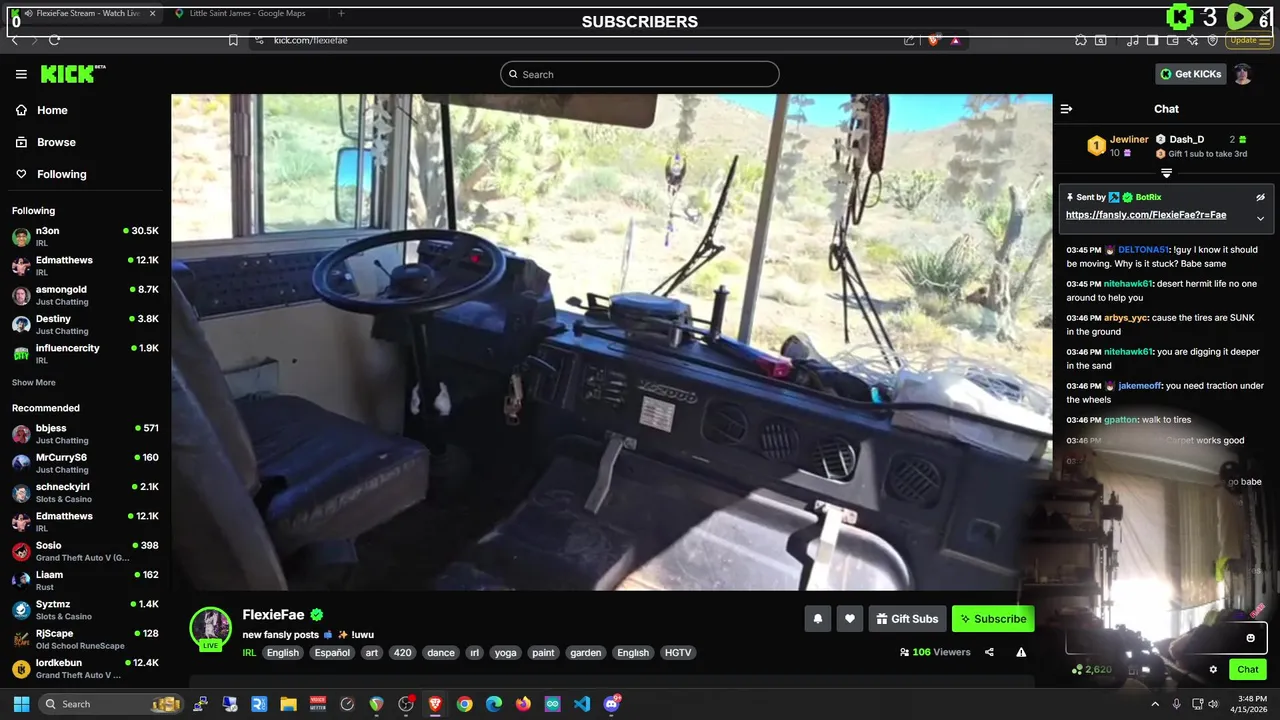
Task: Open Sosio recommended channel
Action: (x=85, y=551)
